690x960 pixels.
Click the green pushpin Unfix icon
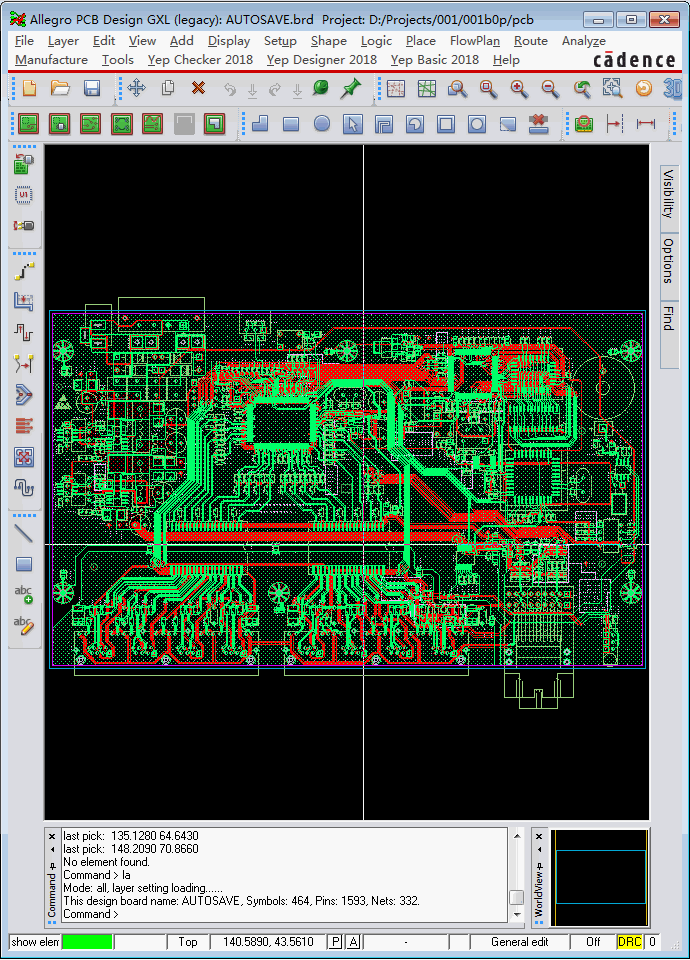point(351,88)
